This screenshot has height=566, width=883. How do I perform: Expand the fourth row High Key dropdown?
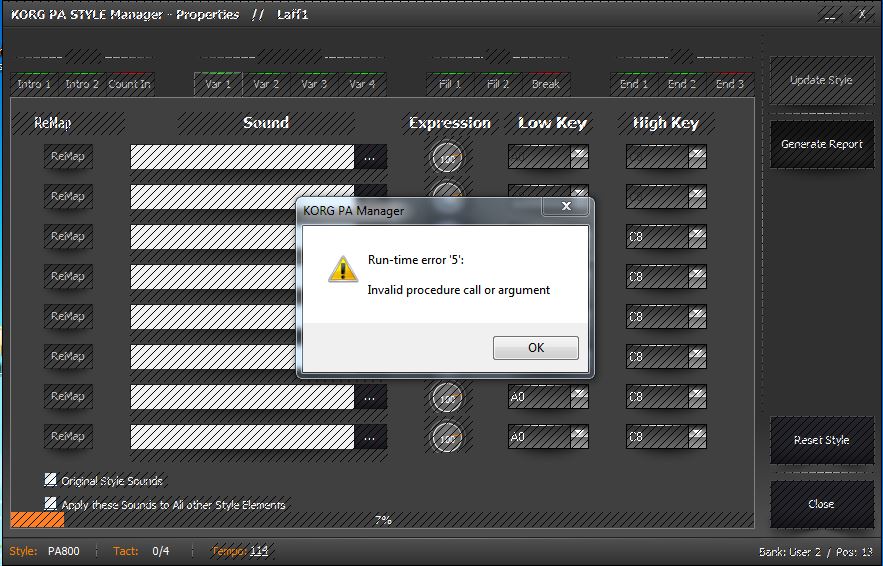point(697,276)
